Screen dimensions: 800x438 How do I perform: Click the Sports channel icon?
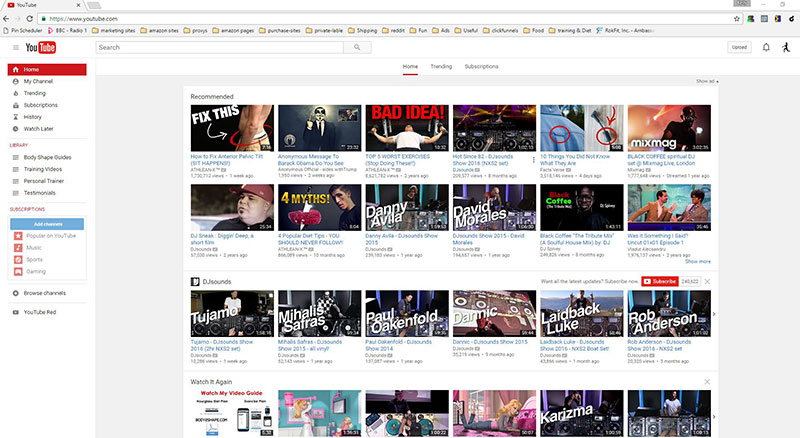point(18,259)
